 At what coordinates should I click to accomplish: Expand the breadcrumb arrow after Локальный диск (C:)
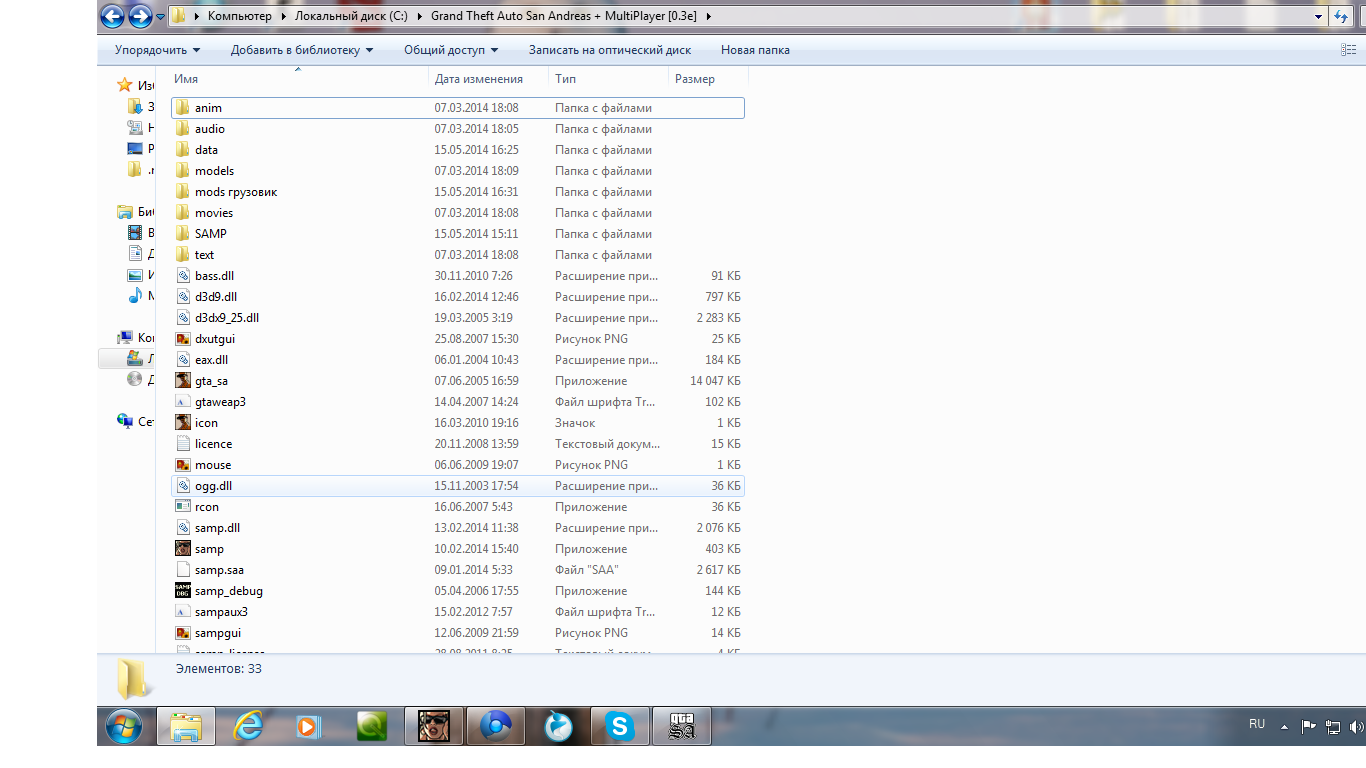421,17
